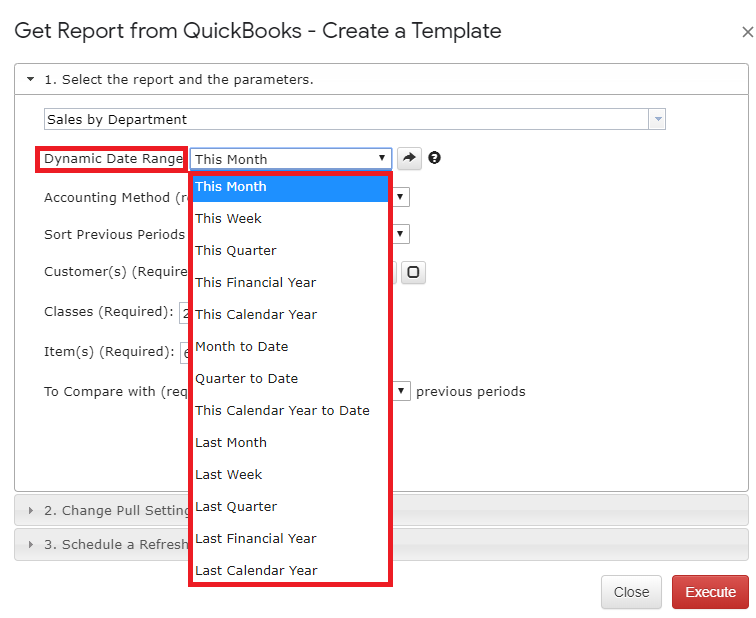Click the To Compare with label
756x618 pixels.
pos(116,391)
